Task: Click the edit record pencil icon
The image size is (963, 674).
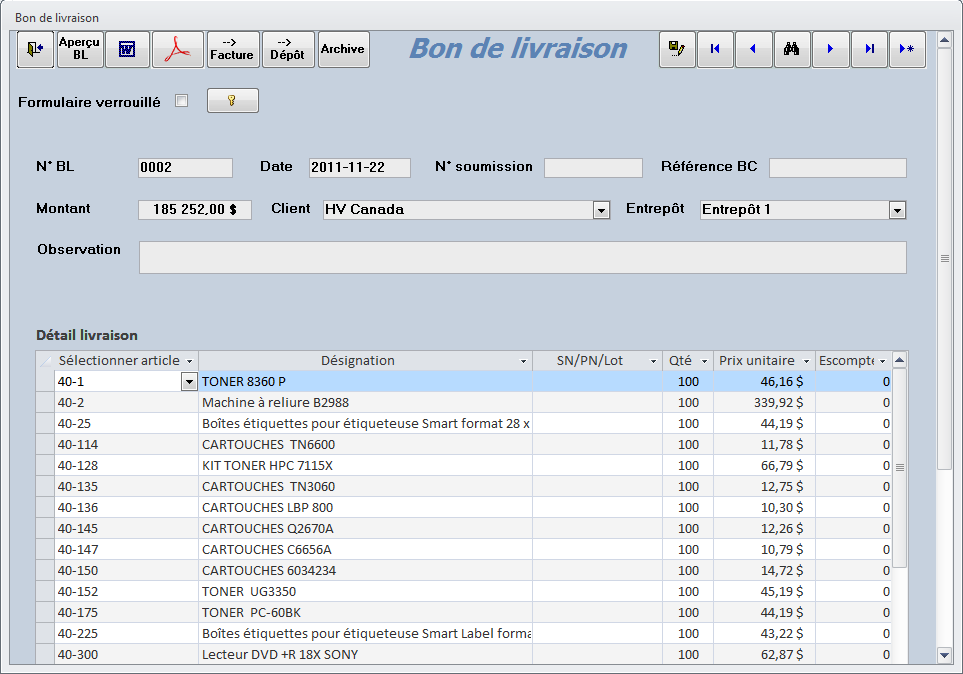Action: coord(677,49)
